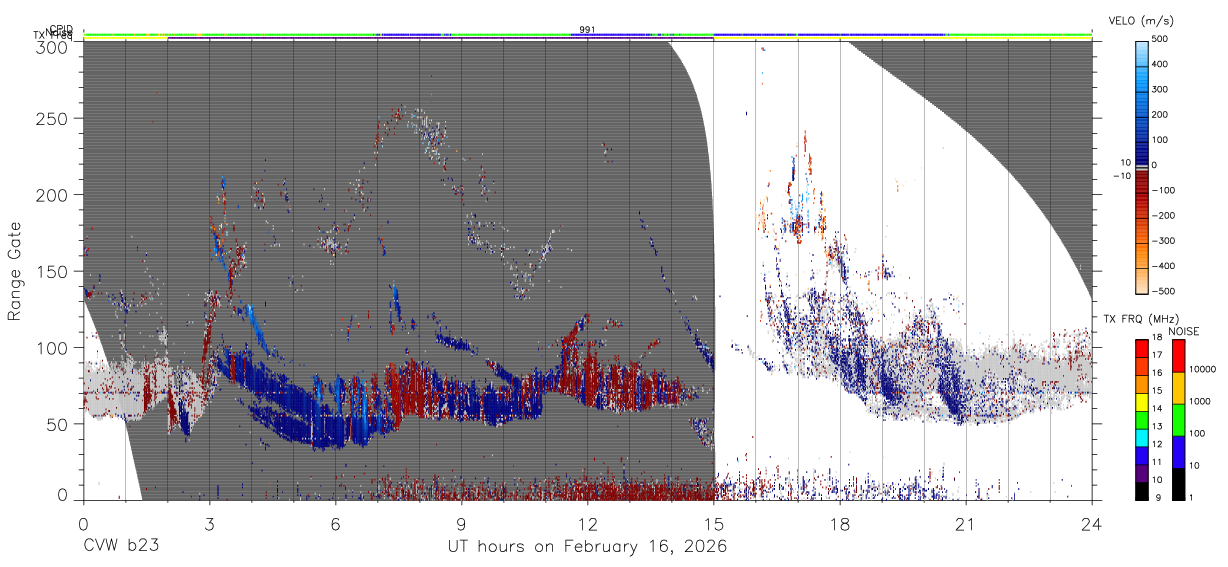Click the 1 label on NOISE legend

click(1194, 498)
